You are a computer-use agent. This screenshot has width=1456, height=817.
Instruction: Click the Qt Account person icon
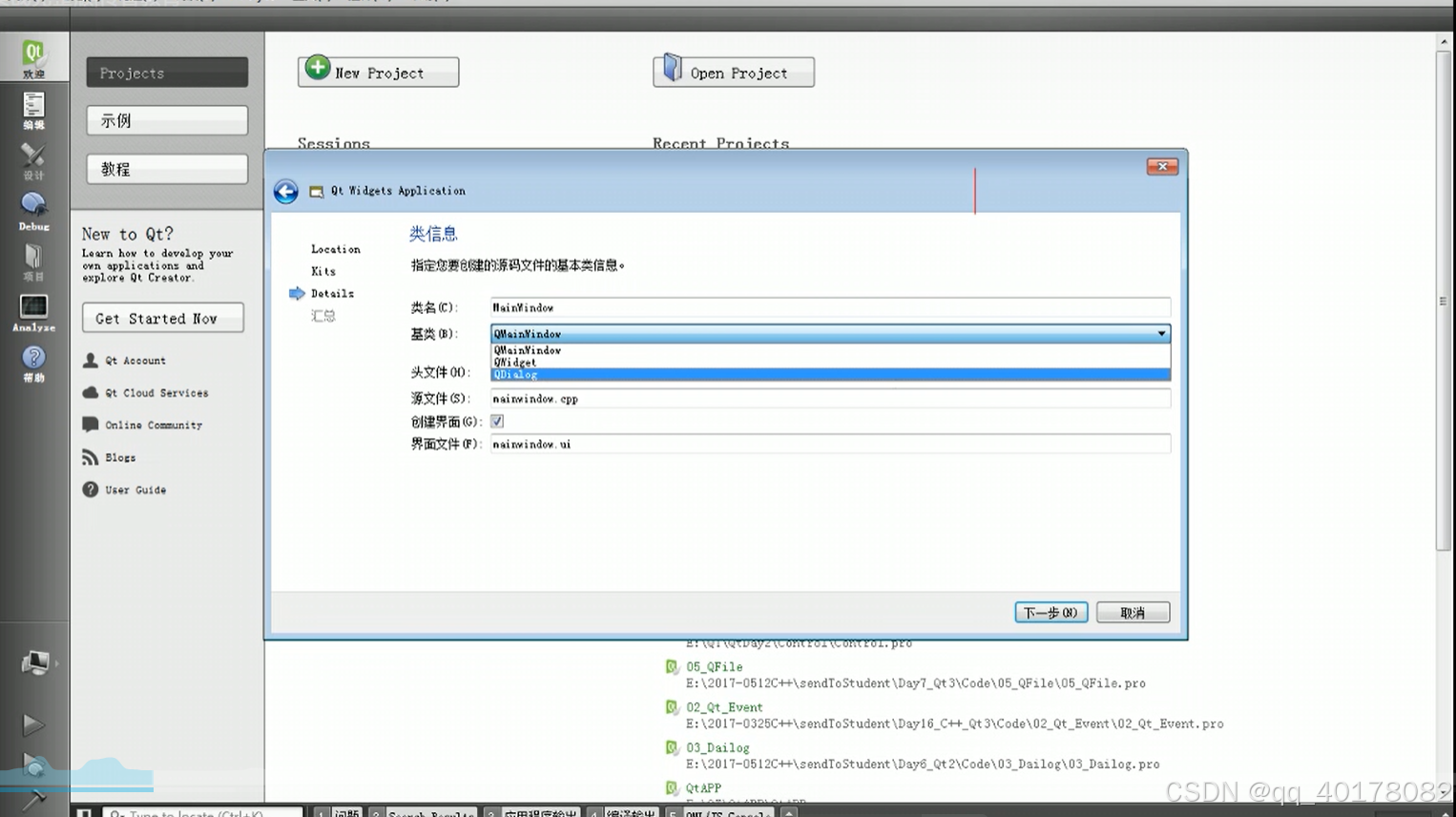tap(91, 360)
